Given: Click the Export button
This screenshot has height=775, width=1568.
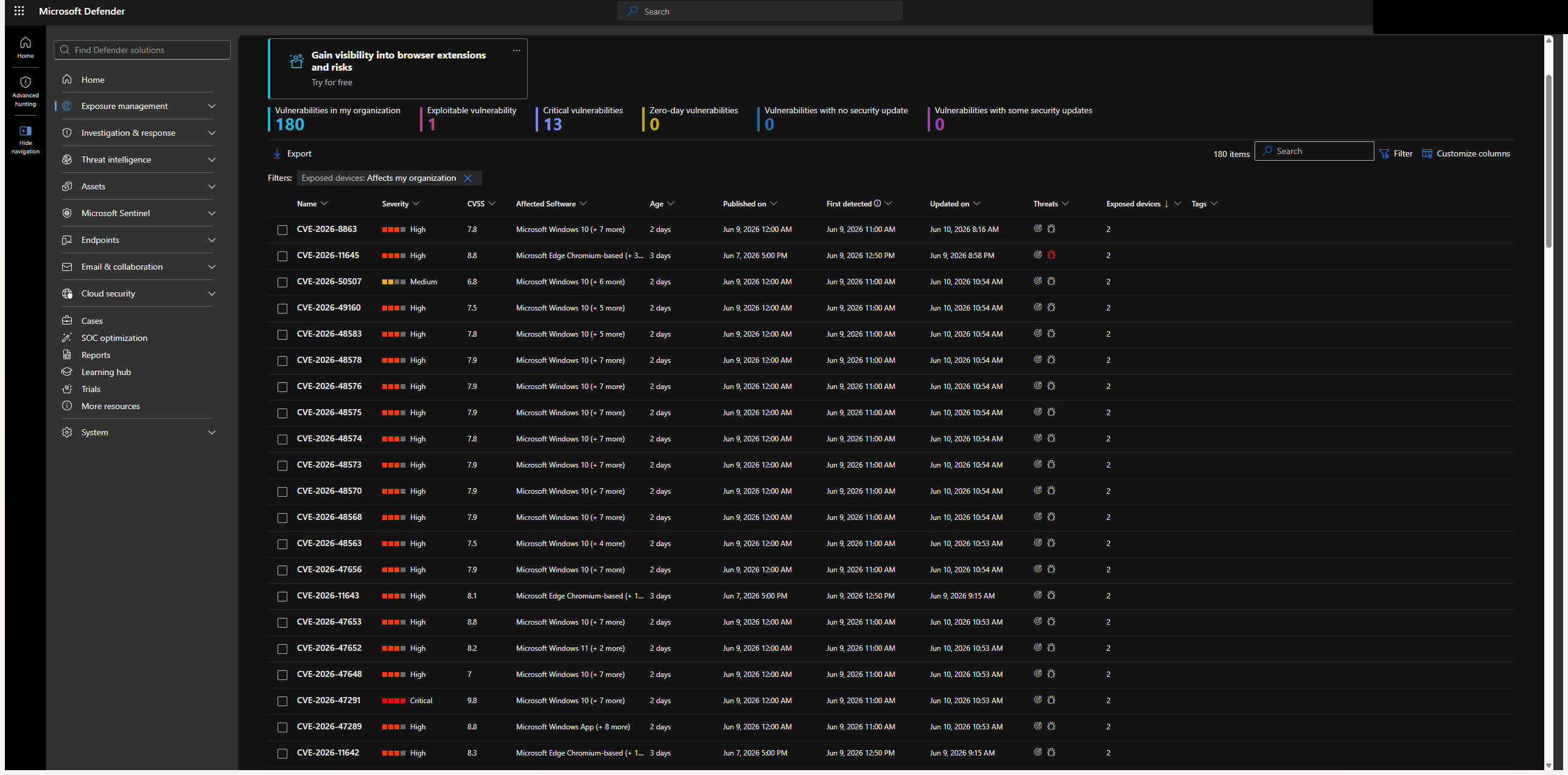Looking at the screenshot, I should click(292, 153).
